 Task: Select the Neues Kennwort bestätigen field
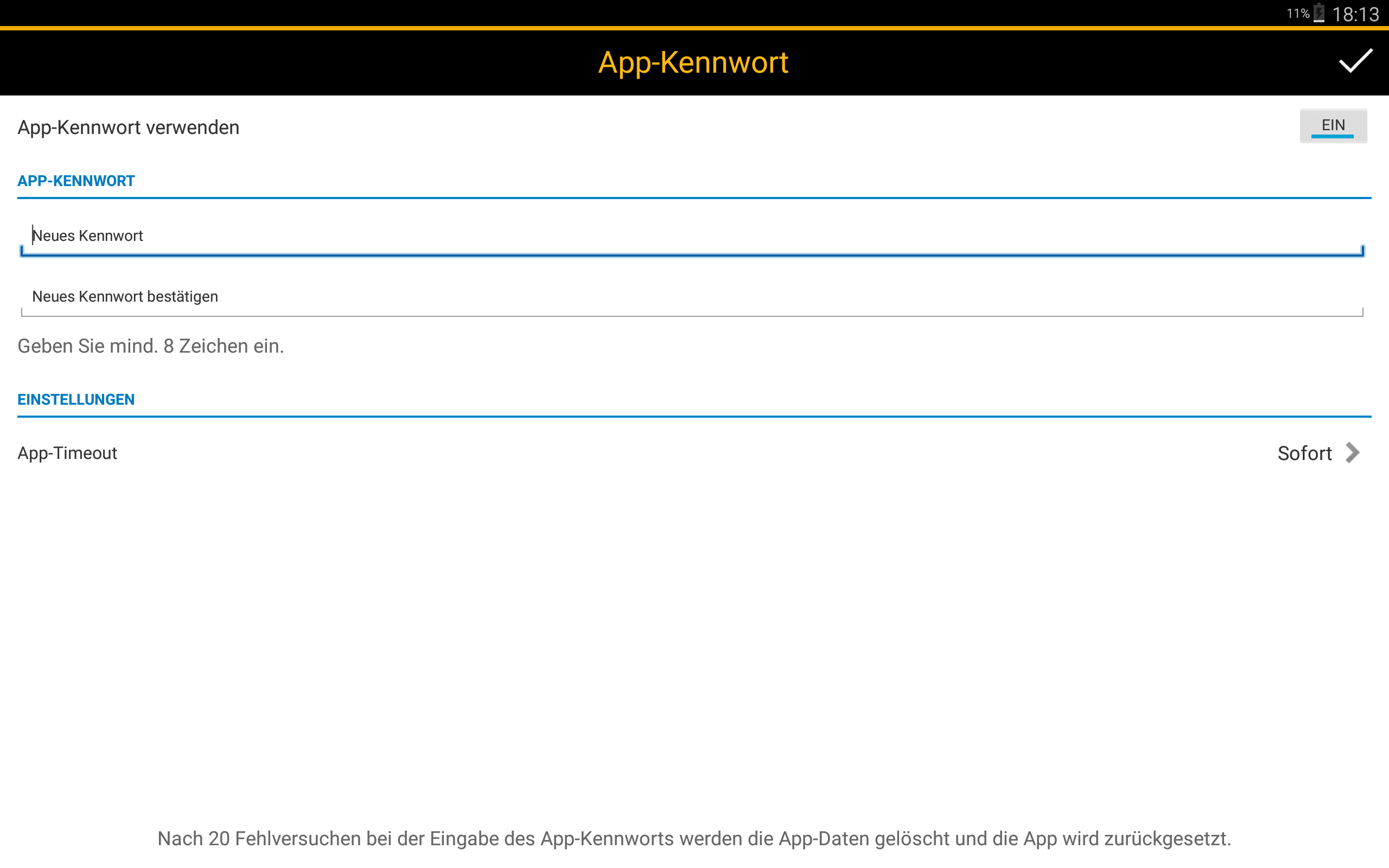692,297
